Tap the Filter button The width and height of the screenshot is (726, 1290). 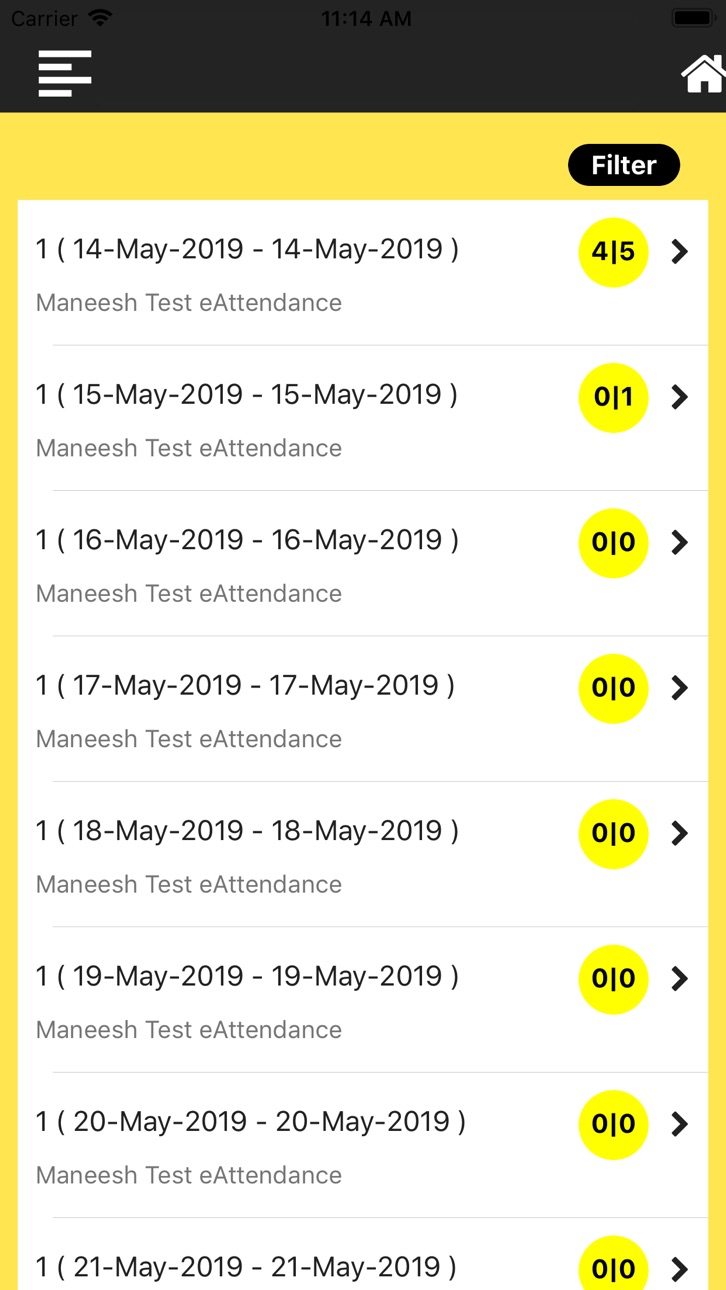pos(624,165)
